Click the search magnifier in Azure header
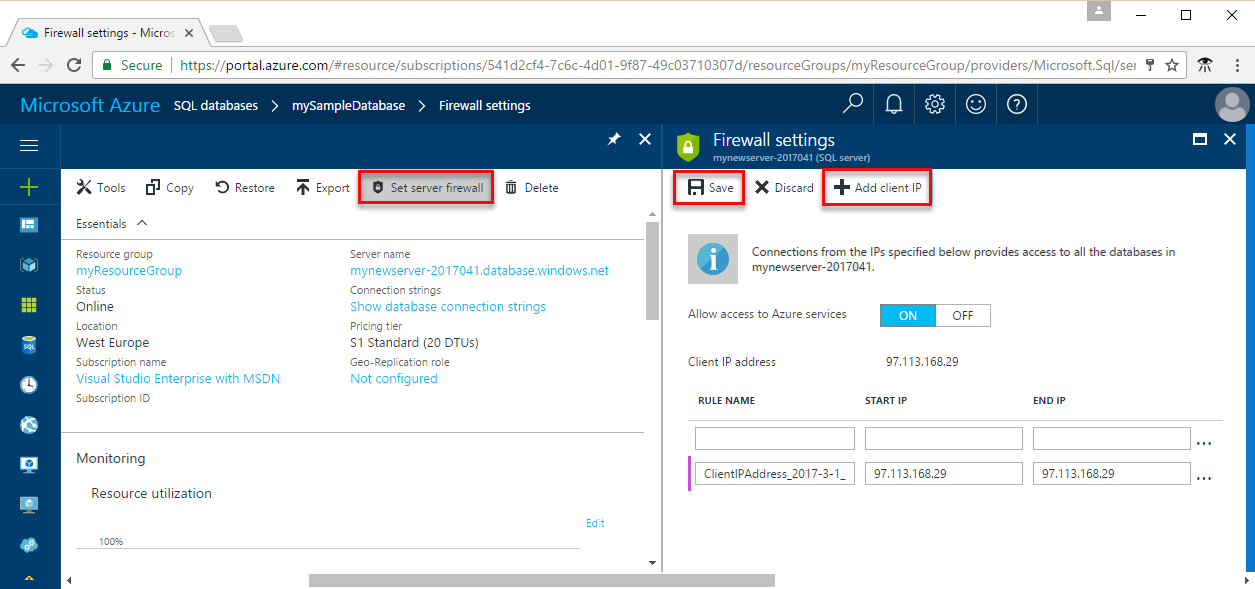This screenshot has width=1255, height=589. pos(852,104)
